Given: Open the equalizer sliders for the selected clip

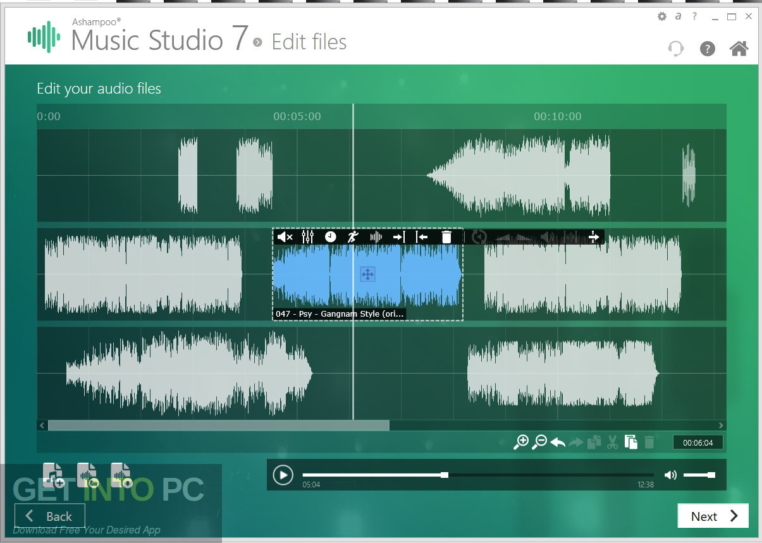Looking at the screenshot, I should click(308, 237).
